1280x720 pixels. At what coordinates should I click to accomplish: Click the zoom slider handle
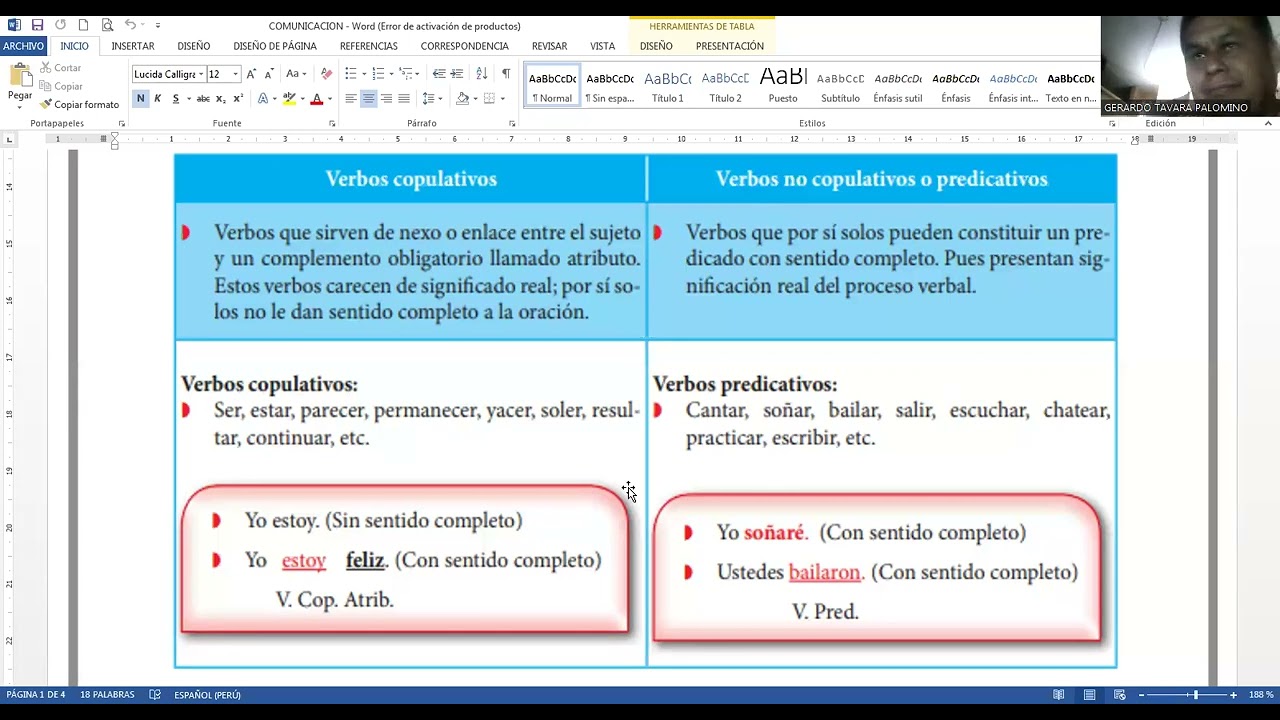[1194, 695]
